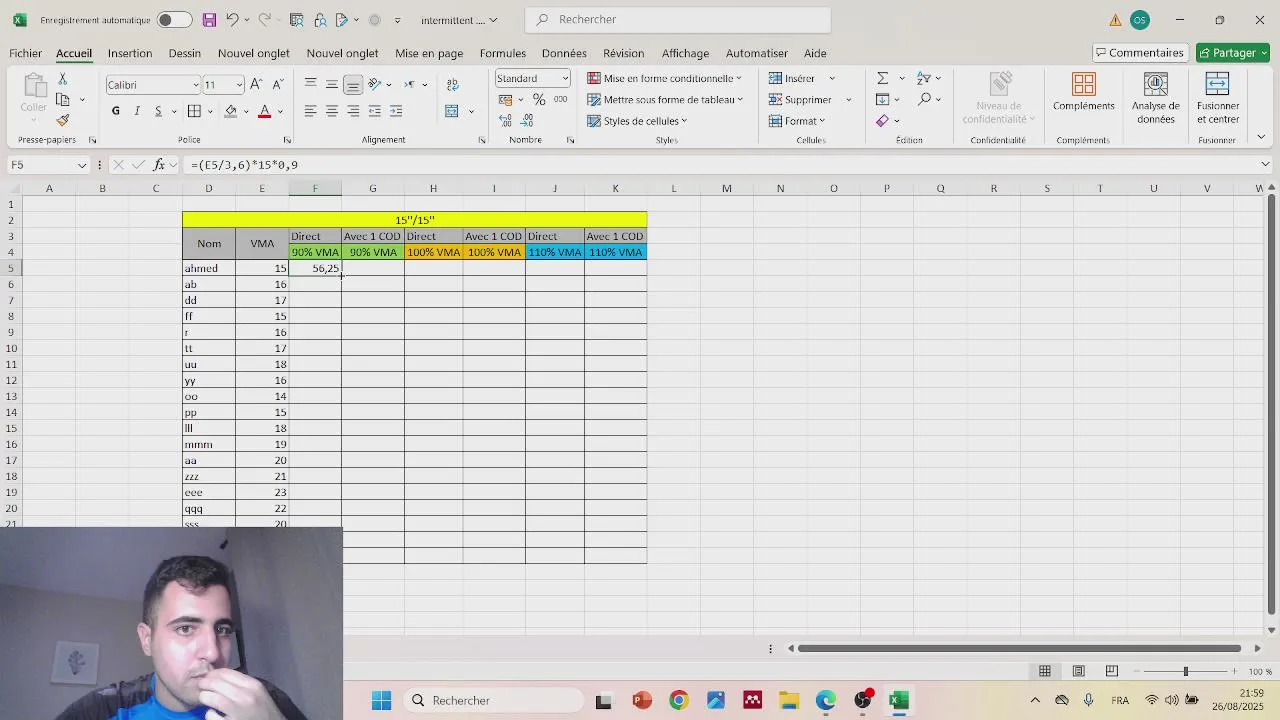Click the Save diskette icon in title bar
This screenshot has width=1280, height=720.
pyautogui.click(x=209, y=20)
